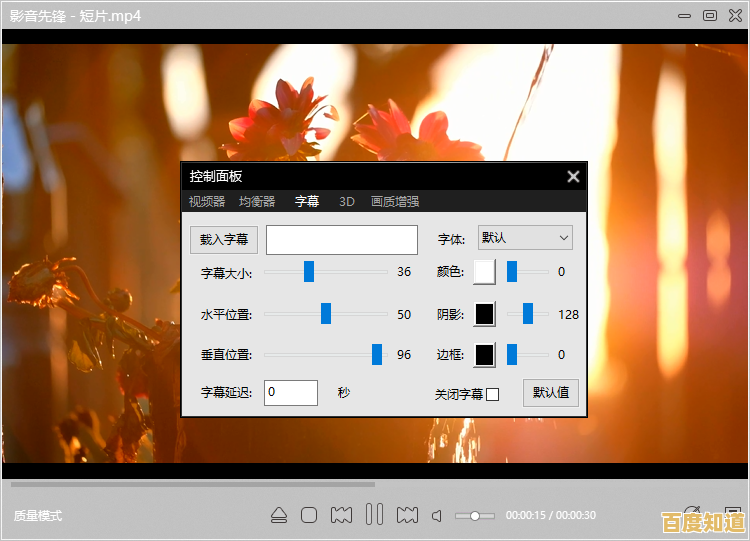This screenshot has width=750, height=541.
Task: Open the 画质增强 tab
Action: click(x=395, y=201)
